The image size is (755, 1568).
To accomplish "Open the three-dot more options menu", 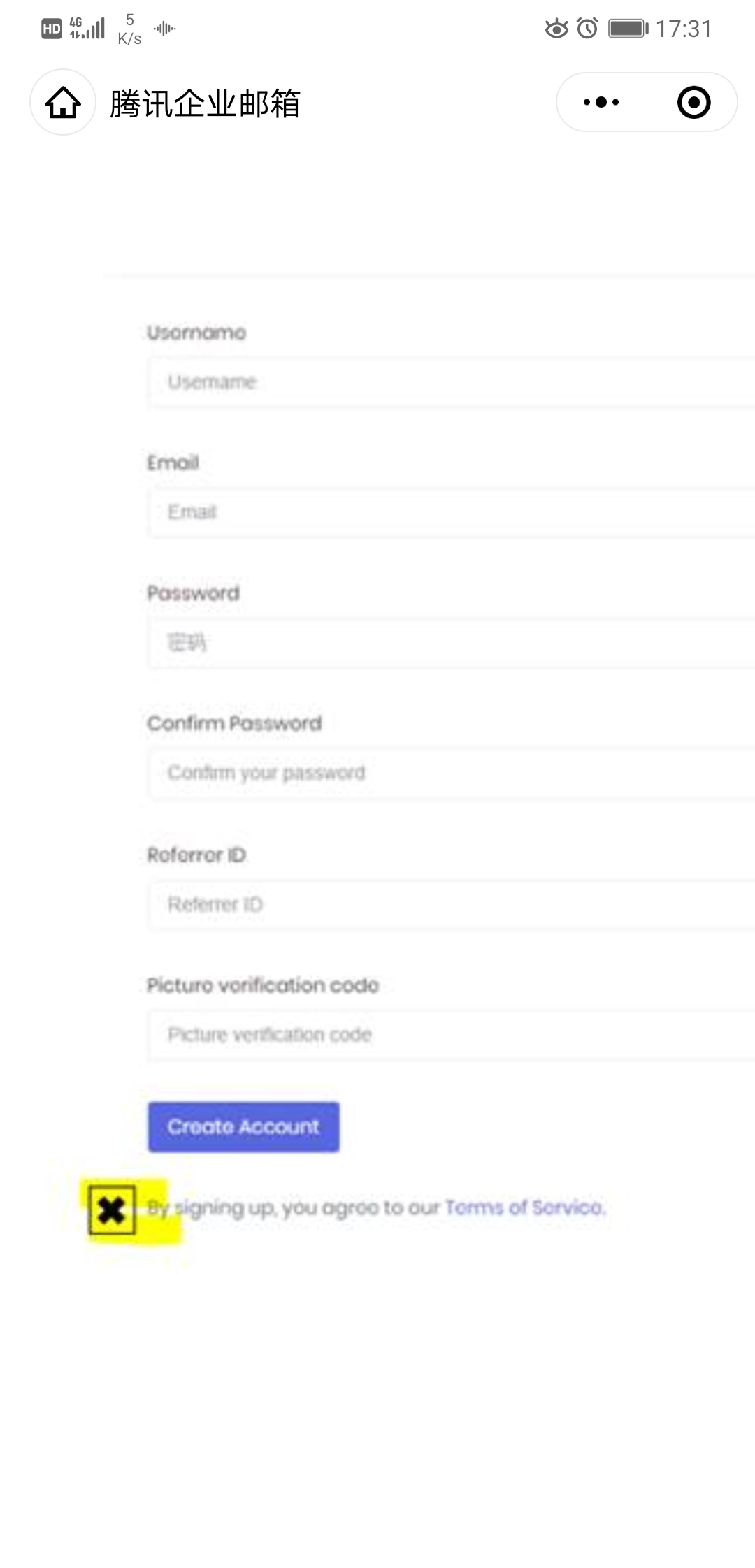I will [601, 102].
